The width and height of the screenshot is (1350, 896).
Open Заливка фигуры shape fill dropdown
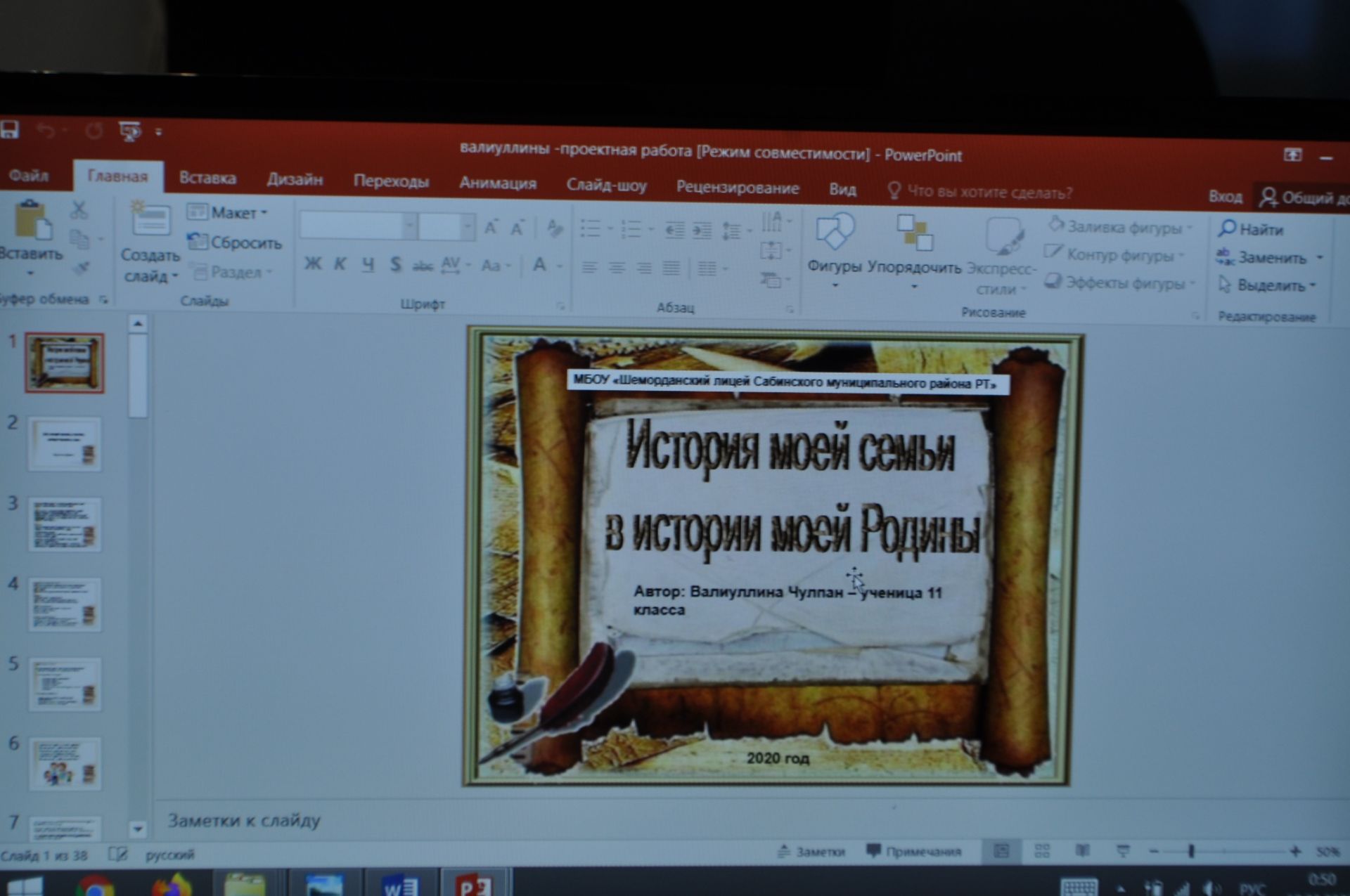click(x=1121, y=226)
